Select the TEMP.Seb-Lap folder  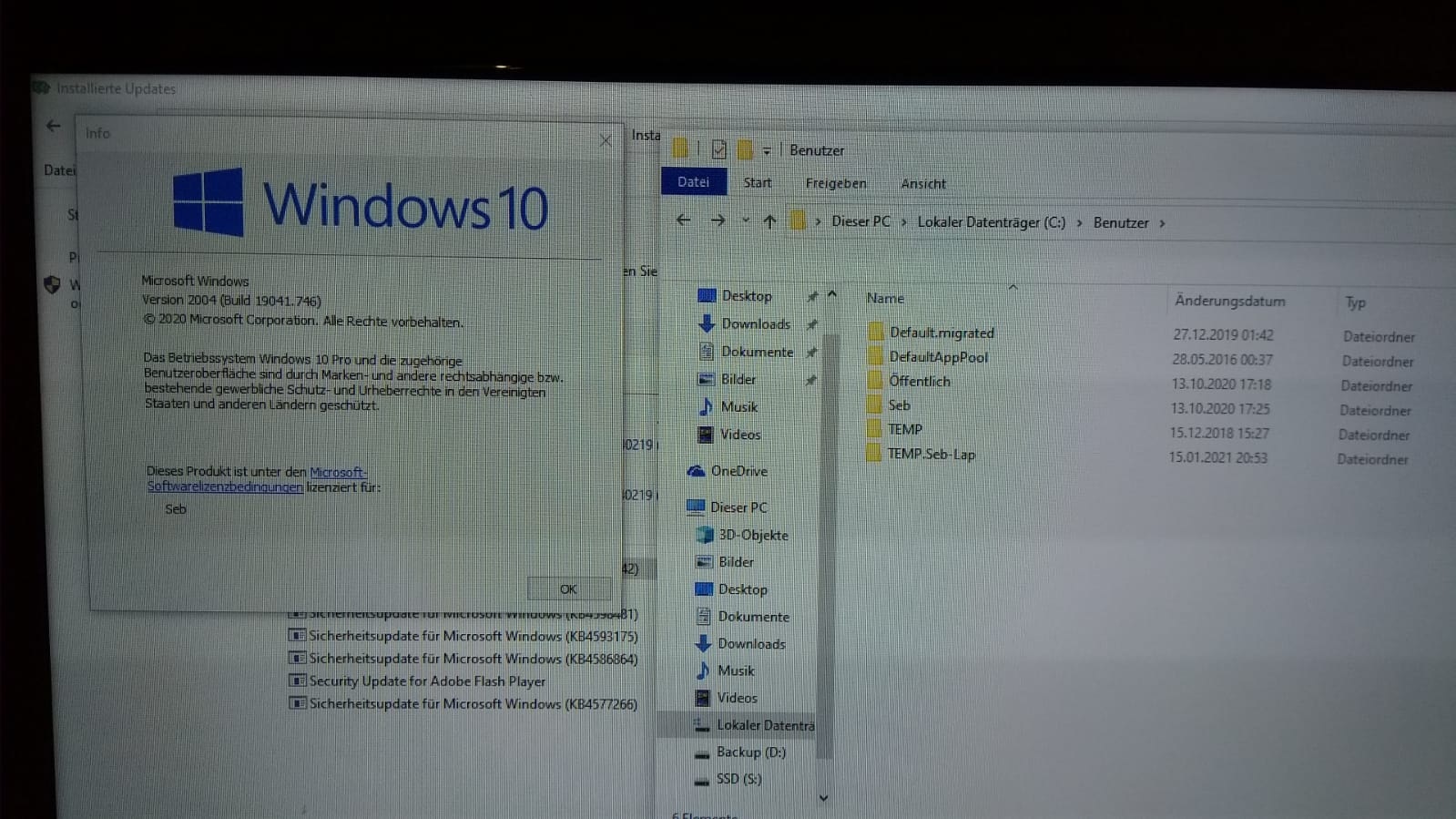[x=931, y=454]
